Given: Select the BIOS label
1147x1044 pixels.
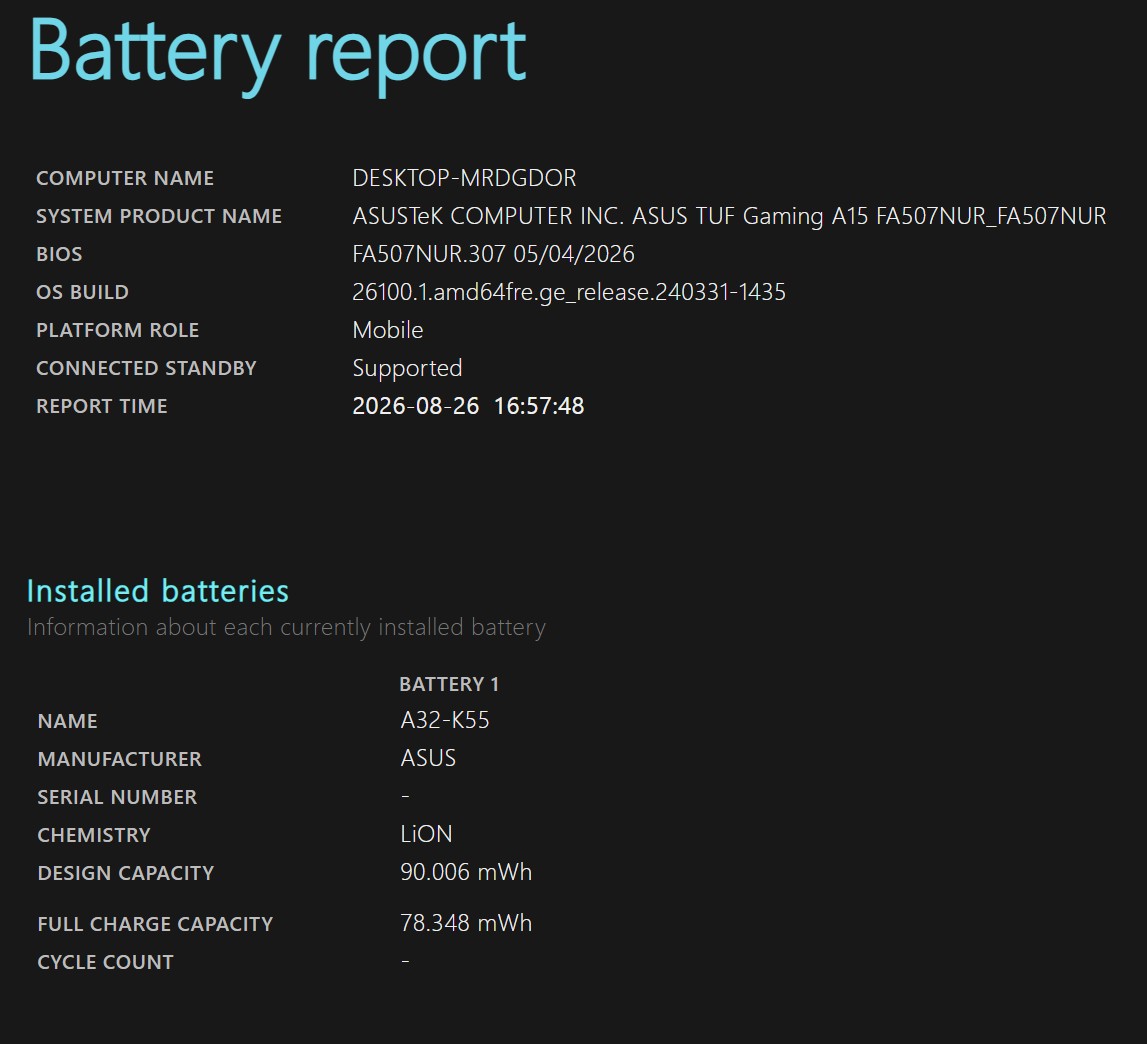Looking at the screenshot, I should tap(59, 254).
